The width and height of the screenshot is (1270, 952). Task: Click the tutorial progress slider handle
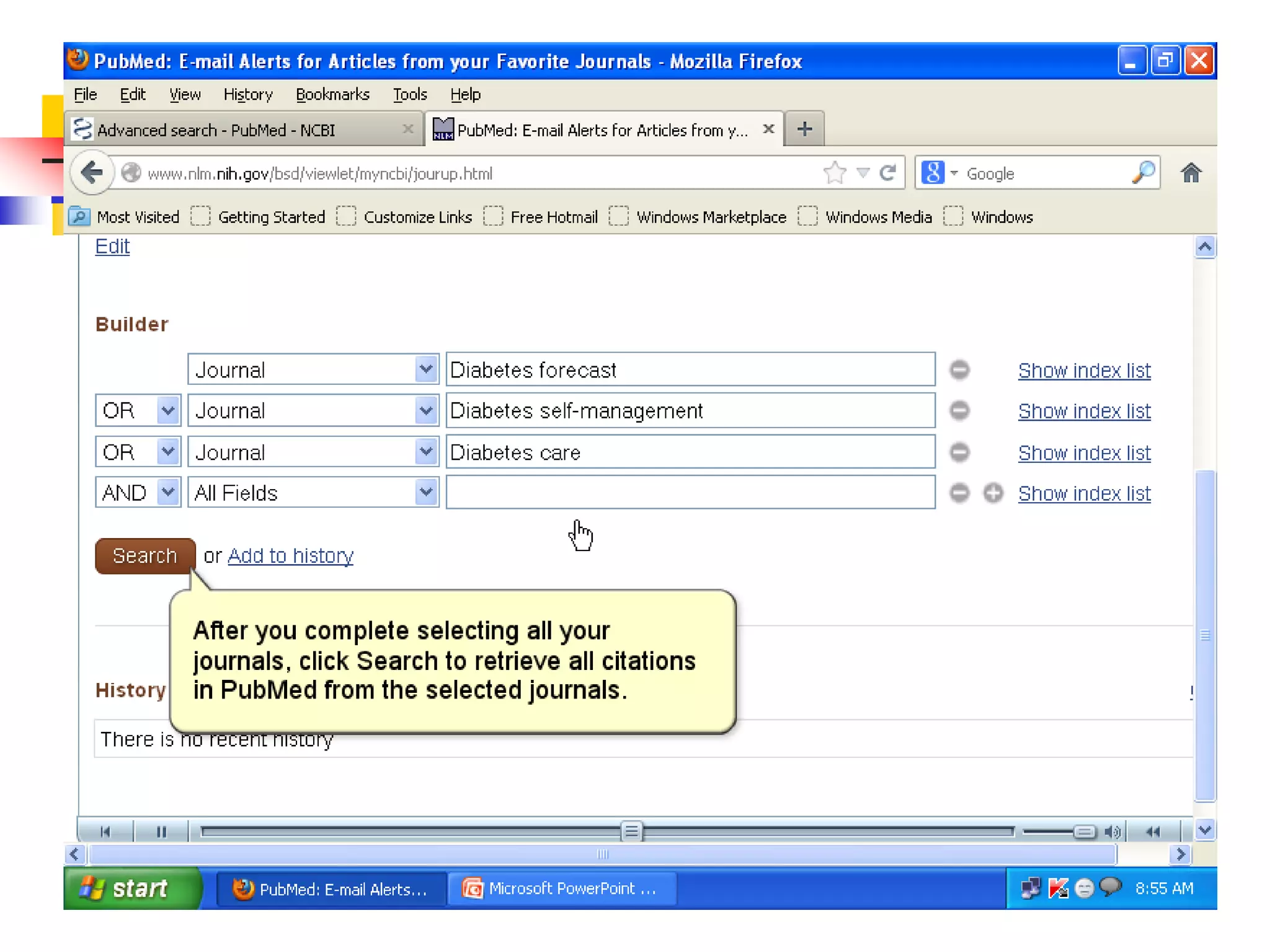click(x=631, y=831)
